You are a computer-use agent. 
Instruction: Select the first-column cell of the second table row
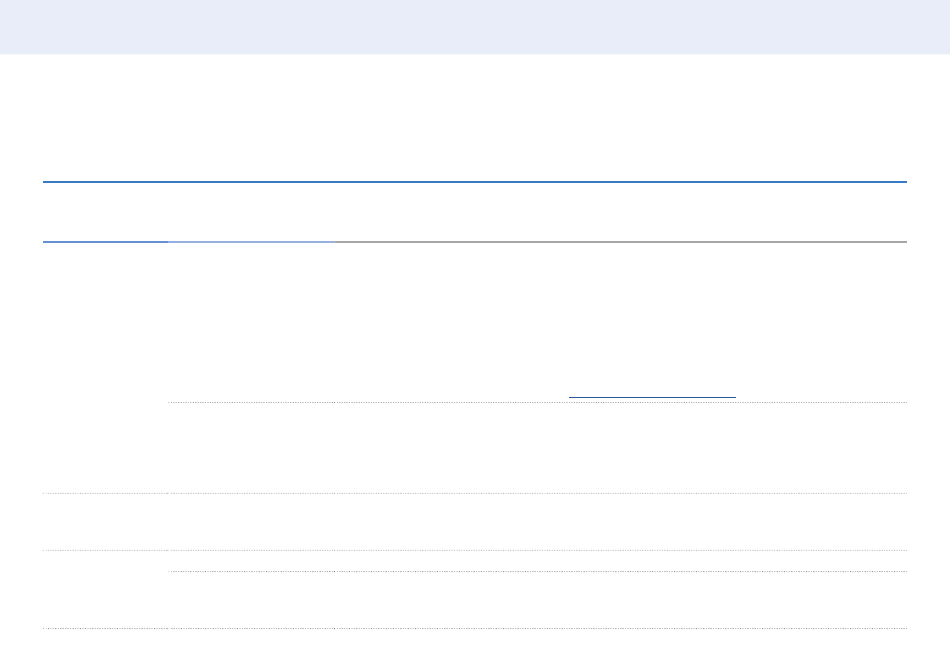[105, 521]
